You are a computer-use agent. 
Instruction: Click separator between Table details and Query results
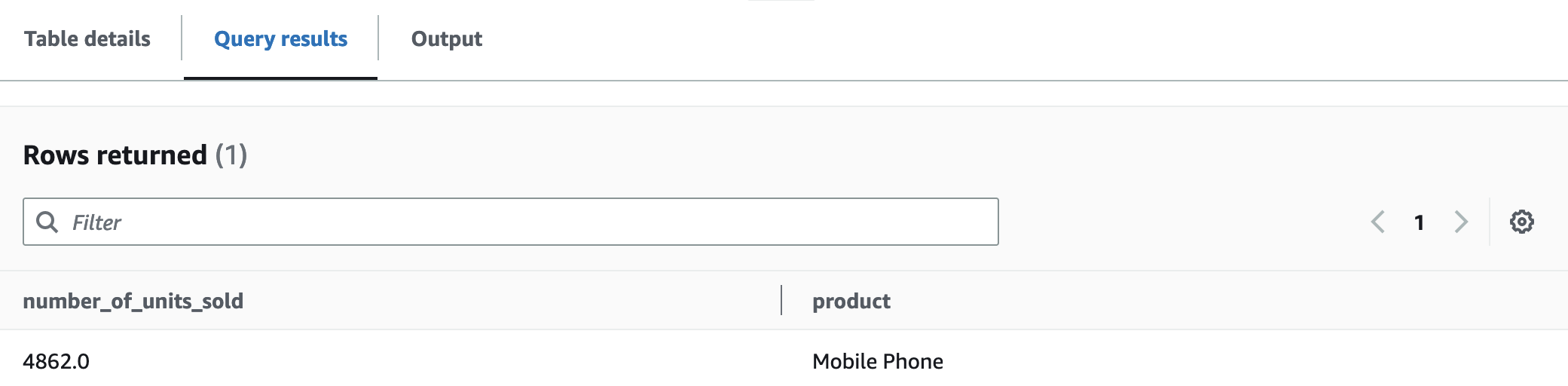click(182, 38)
